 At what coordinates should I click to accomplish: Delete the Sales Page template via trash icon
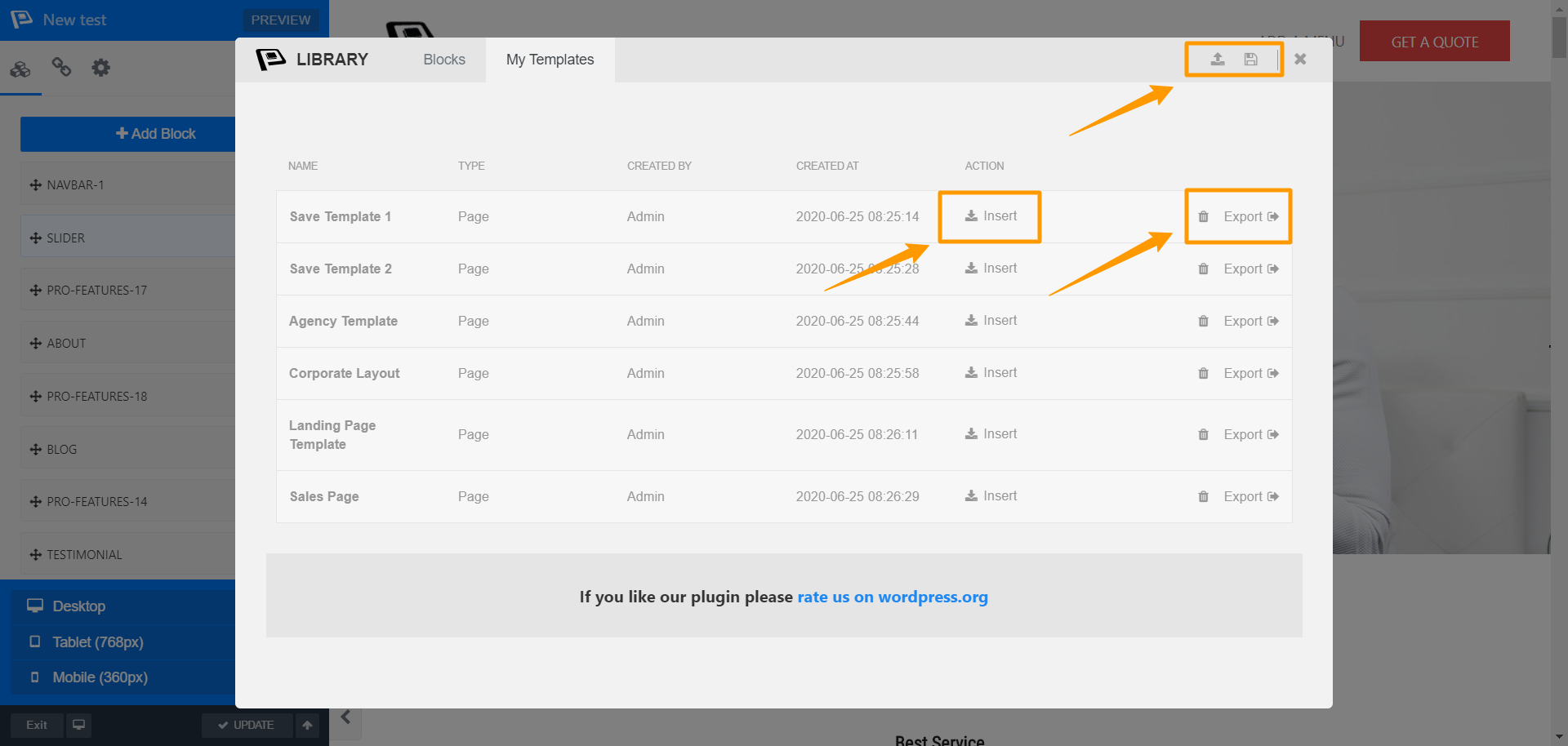click(x=1203, y=497)
